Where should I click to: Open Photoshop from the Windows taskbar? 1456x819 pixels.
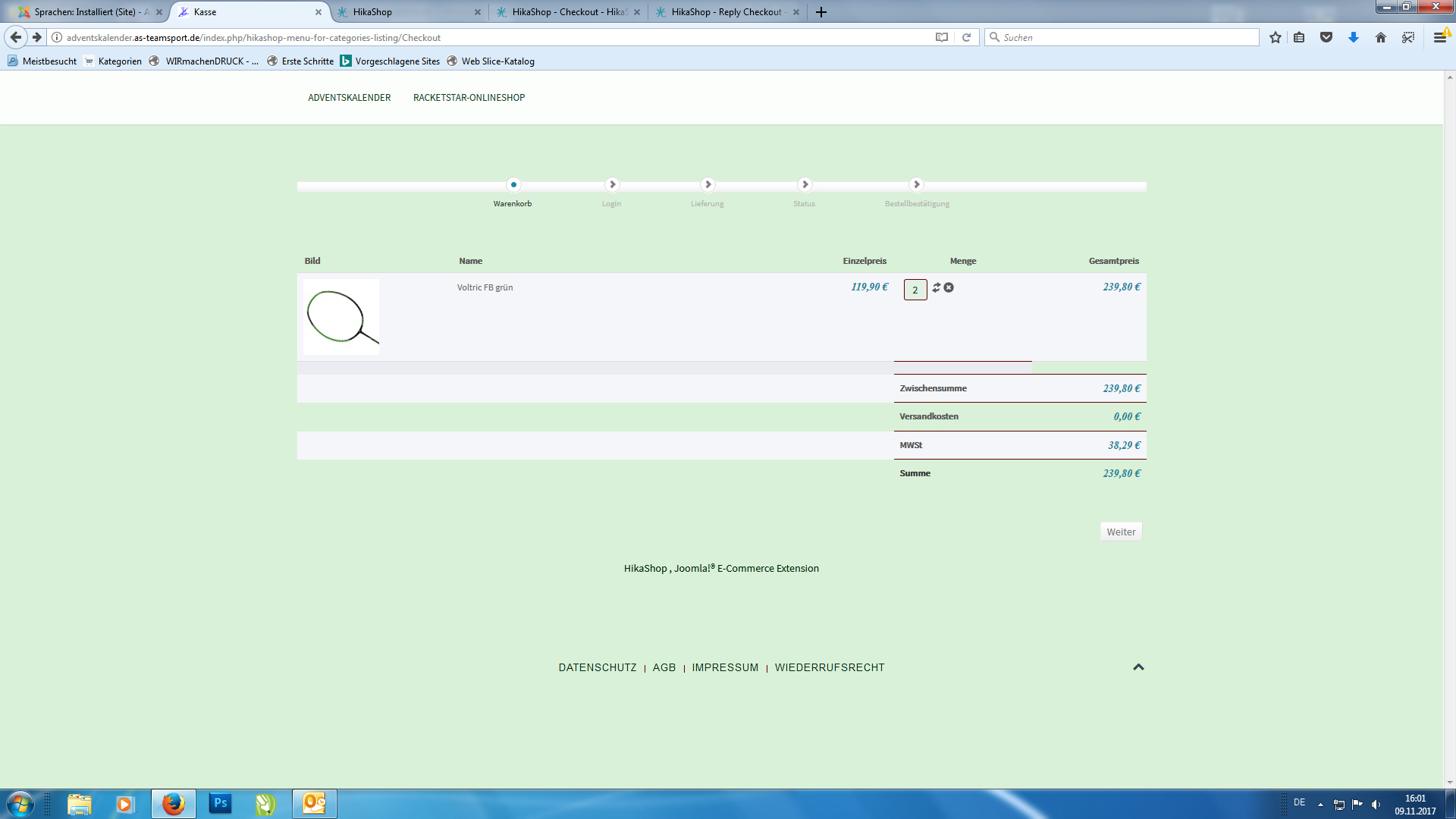pos(220,803)
